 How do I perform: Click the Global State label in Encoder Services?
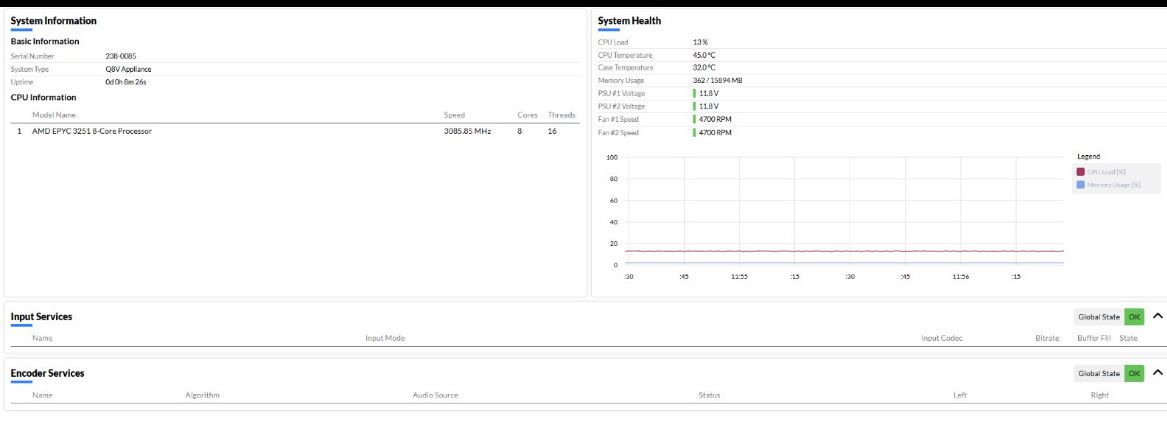click(x=1099, y=374)
